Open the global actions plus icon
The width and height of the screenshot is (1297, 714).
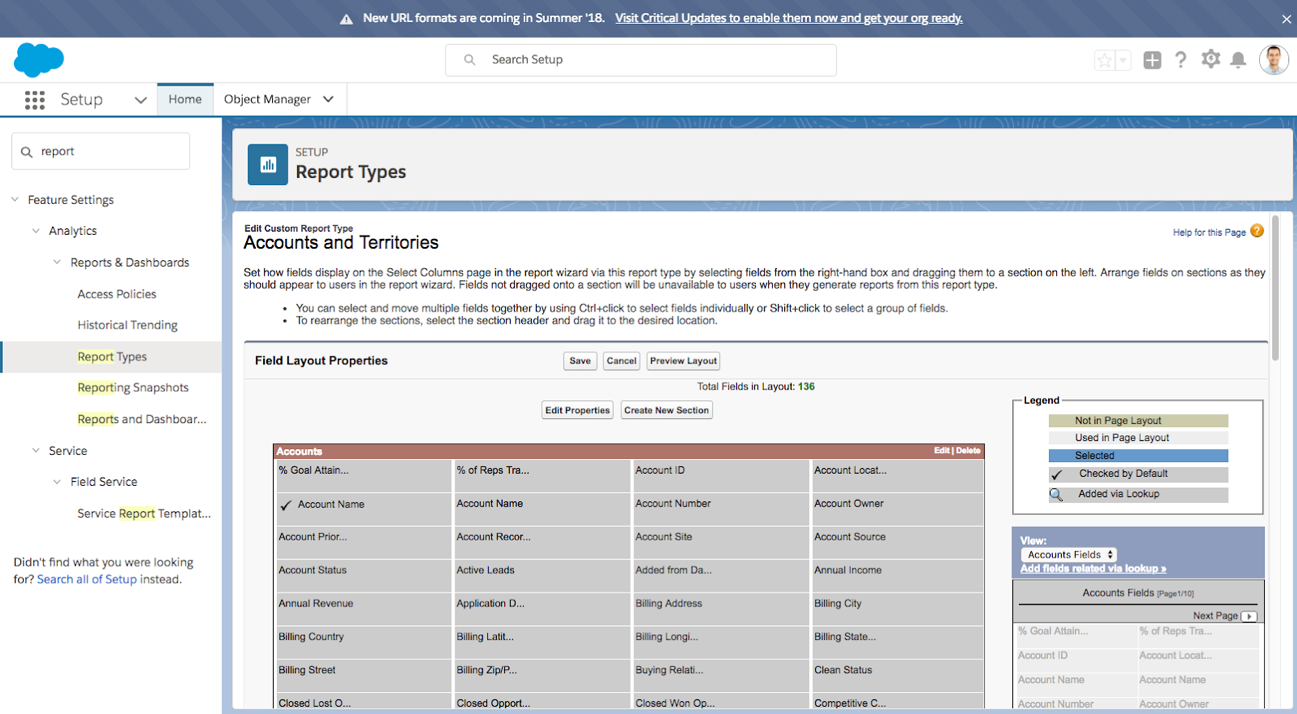pos(1152,60)
